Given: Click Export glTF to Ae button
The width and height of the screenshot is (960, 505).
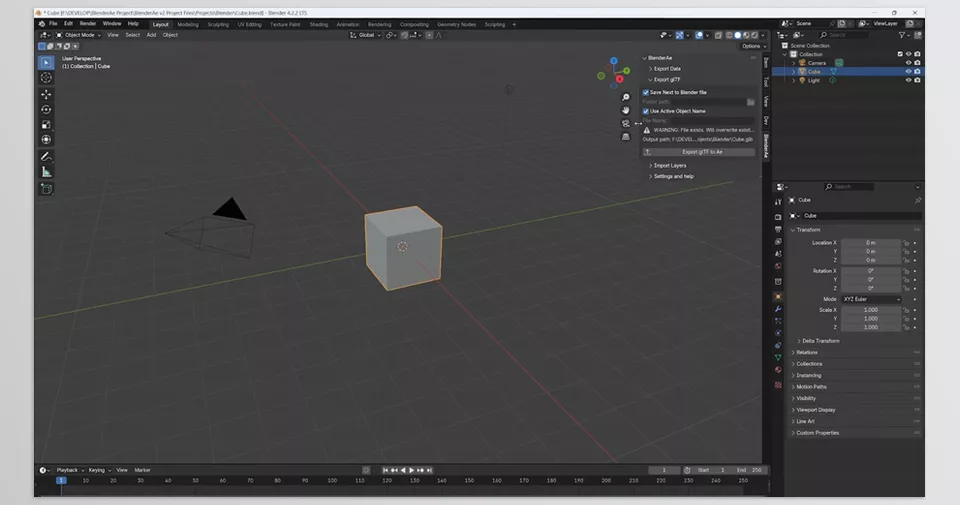Looking at the screenshot, I should click(699, 152).
